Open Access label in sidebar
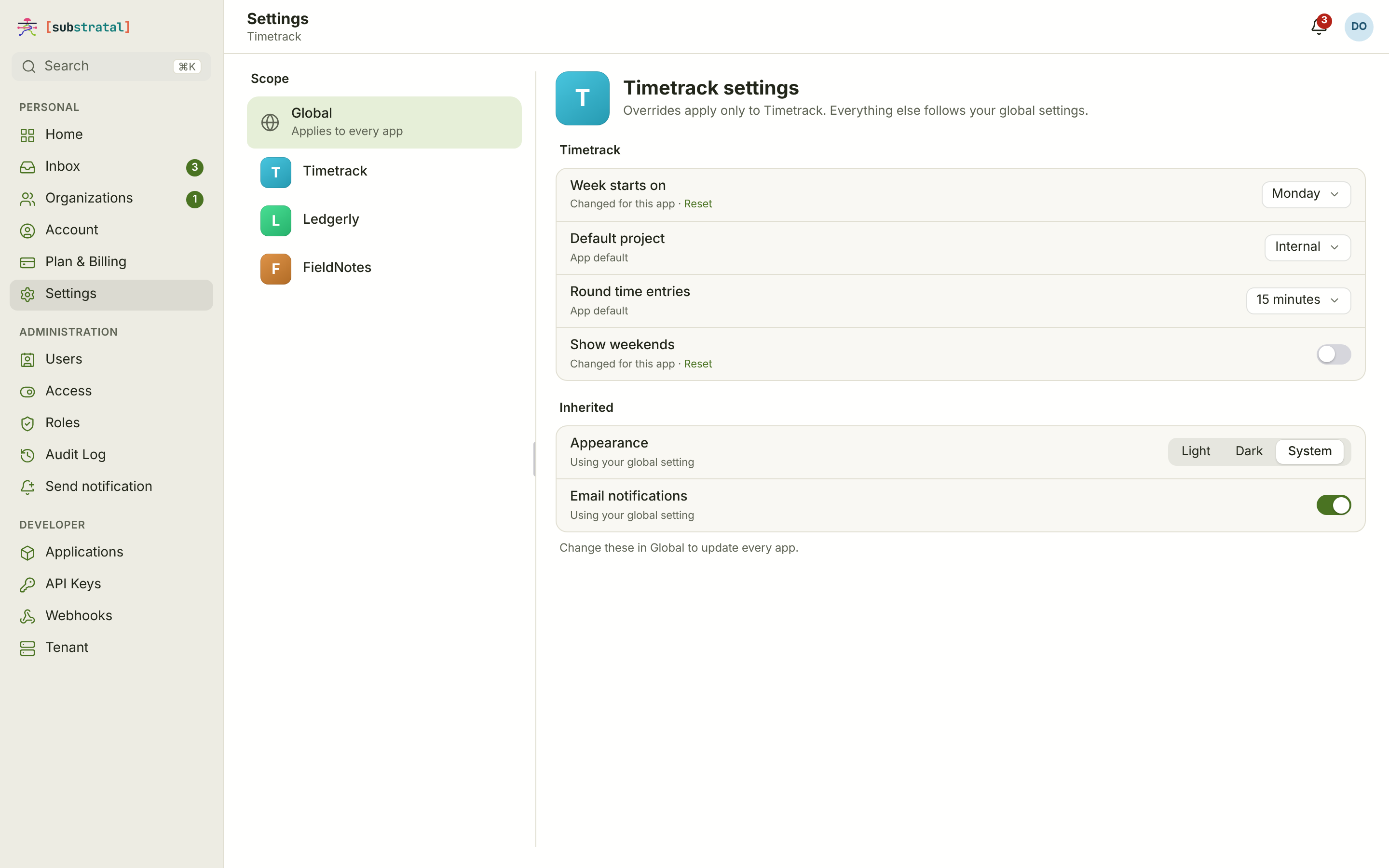This screenshot has width=1389, height=868. point(68,391)
